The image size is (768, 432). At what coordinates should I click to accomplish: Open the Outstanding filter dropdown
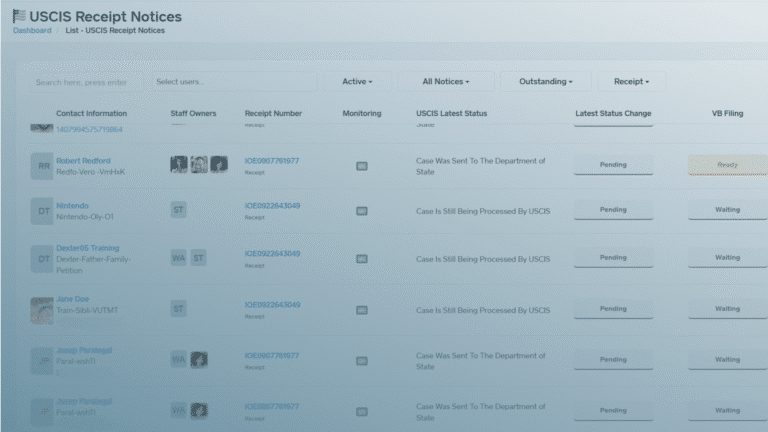(545, 81)
